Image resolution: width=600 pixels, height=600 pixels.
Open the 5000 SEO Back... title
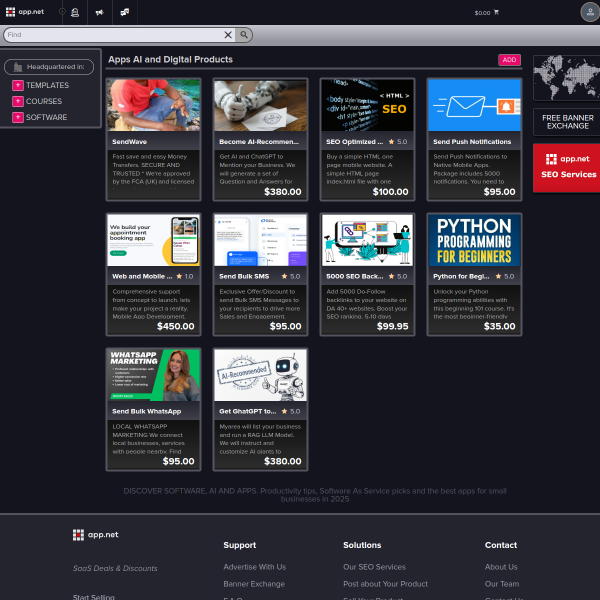355,276
